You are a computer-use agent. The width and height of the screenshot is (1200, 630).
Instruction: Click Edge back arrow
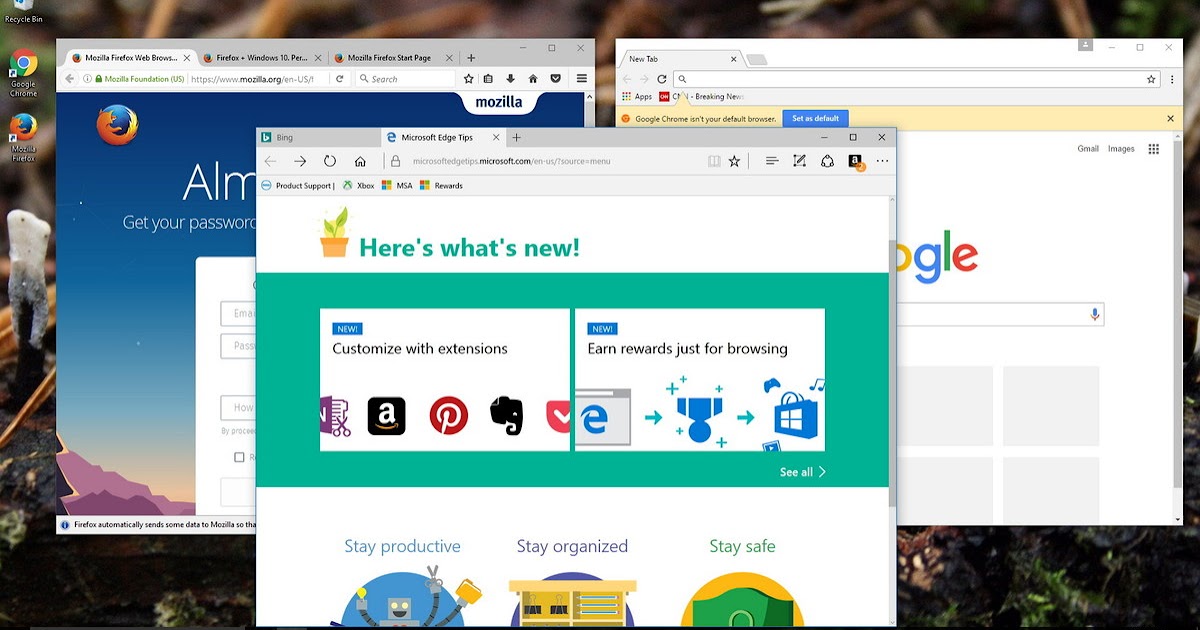coord(270,161)
